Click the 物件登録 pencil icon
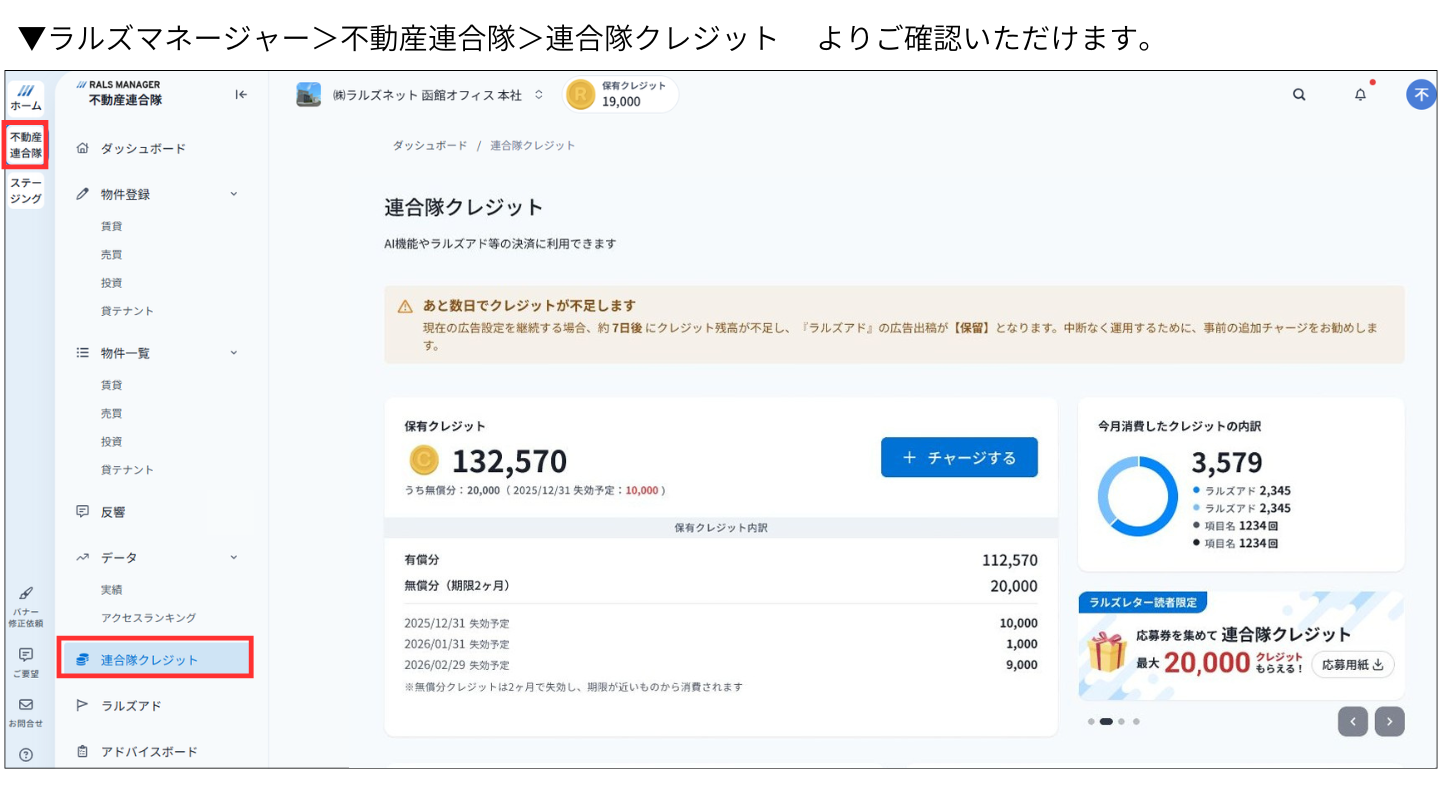Viewport: 1440px width, 800px height. point(82,194)
